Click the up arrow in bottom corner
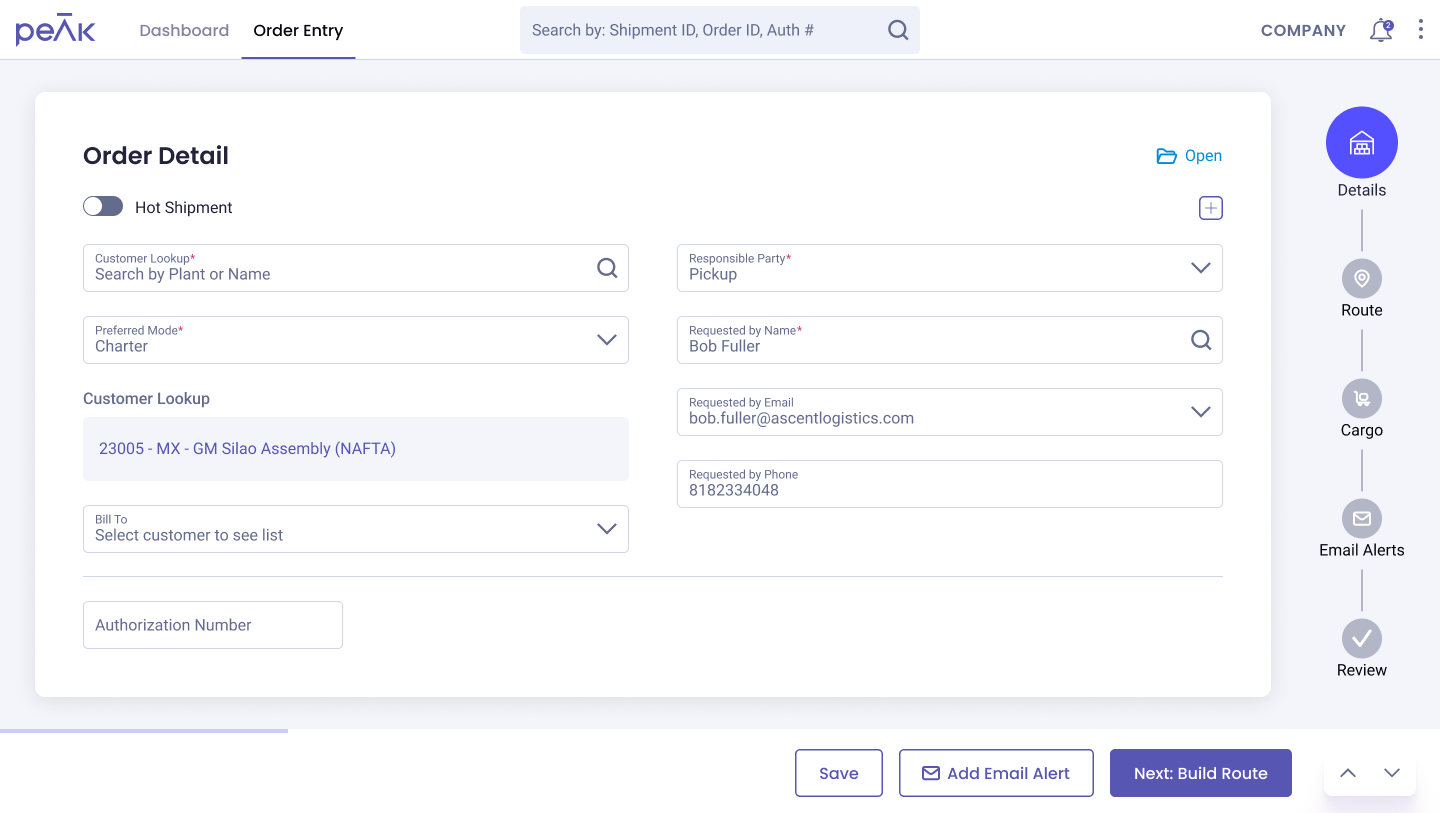The image size is (1440, 813). point(1348,773)
